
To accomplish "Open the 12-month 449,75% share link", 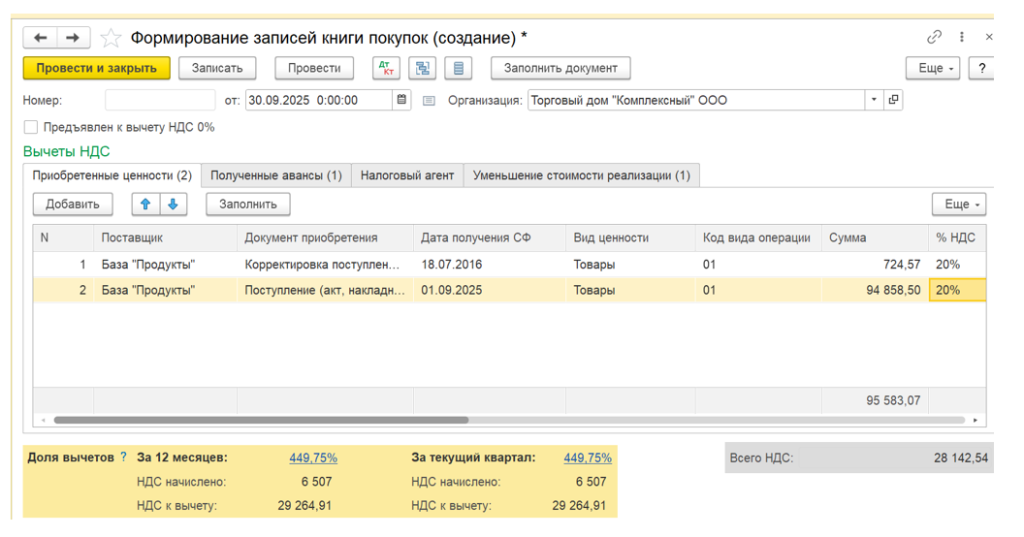I will 313,457.
